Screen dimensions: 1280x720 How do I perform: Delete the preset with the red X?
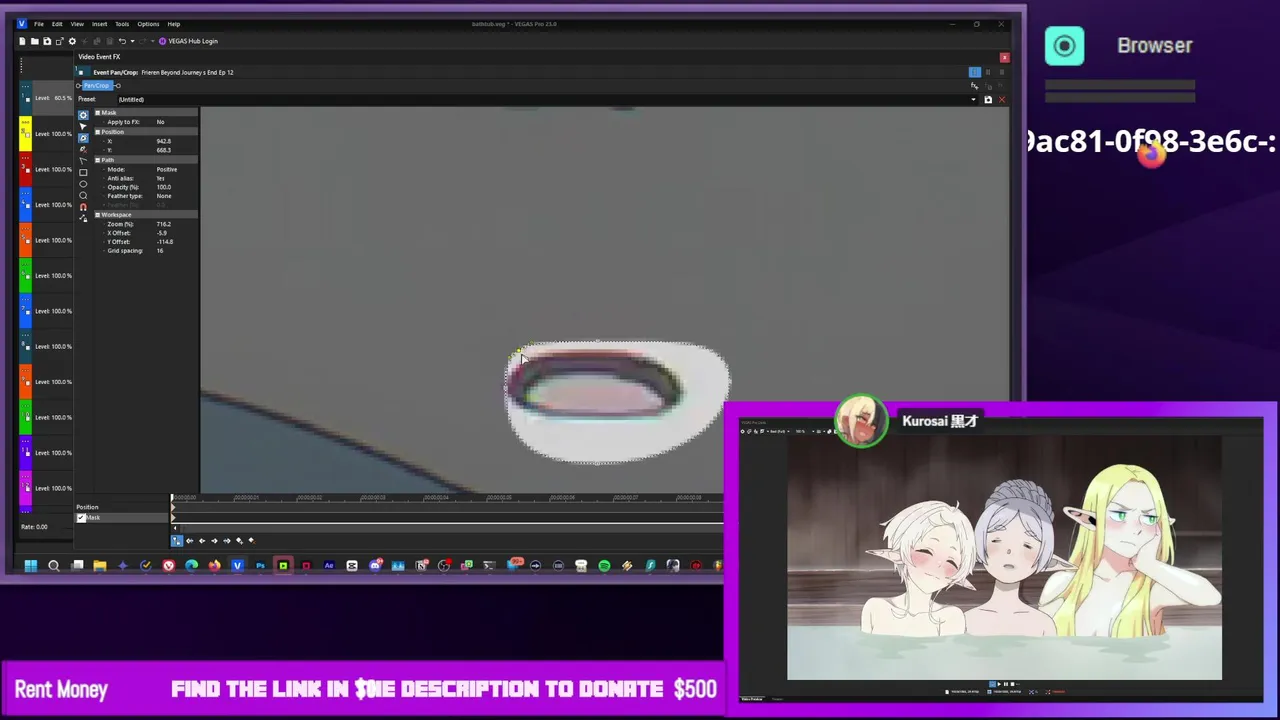[1002, 99]
